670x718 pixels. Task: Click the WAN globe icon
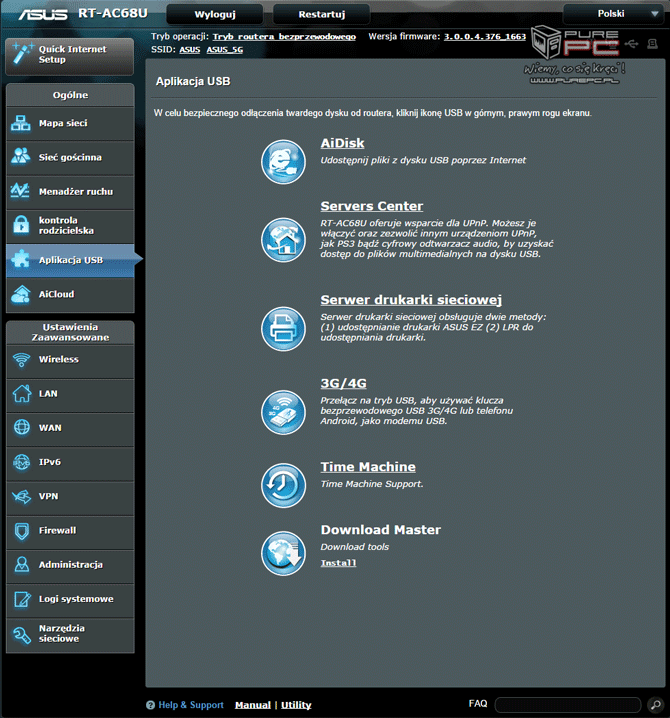(22, 427)
